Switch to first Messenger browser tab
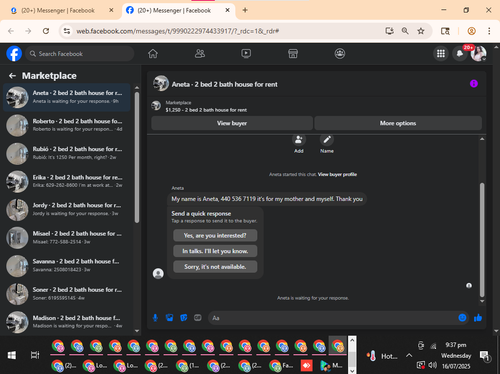Screen dimensions: 500x374 click(x=58, y=11)
